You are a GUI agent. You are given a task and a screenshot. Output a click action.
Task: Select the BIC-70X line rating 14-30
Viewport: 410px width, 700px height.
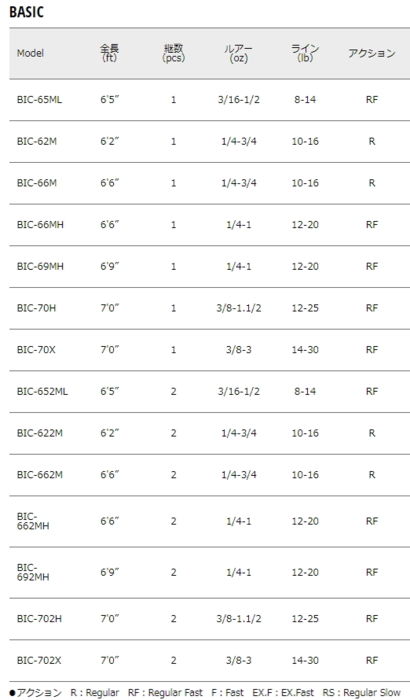(305, 350)
